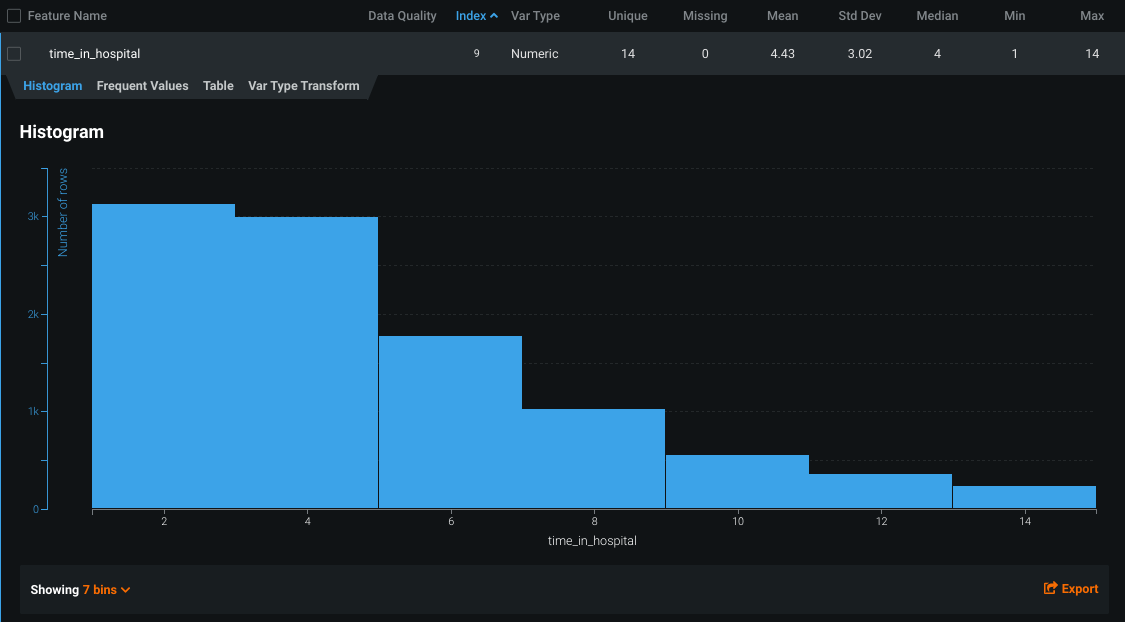Image resolution: width=1125 pixels, height=622 pixels.
Task: Open the Frequent Values tab
Action: coord(142,86)
